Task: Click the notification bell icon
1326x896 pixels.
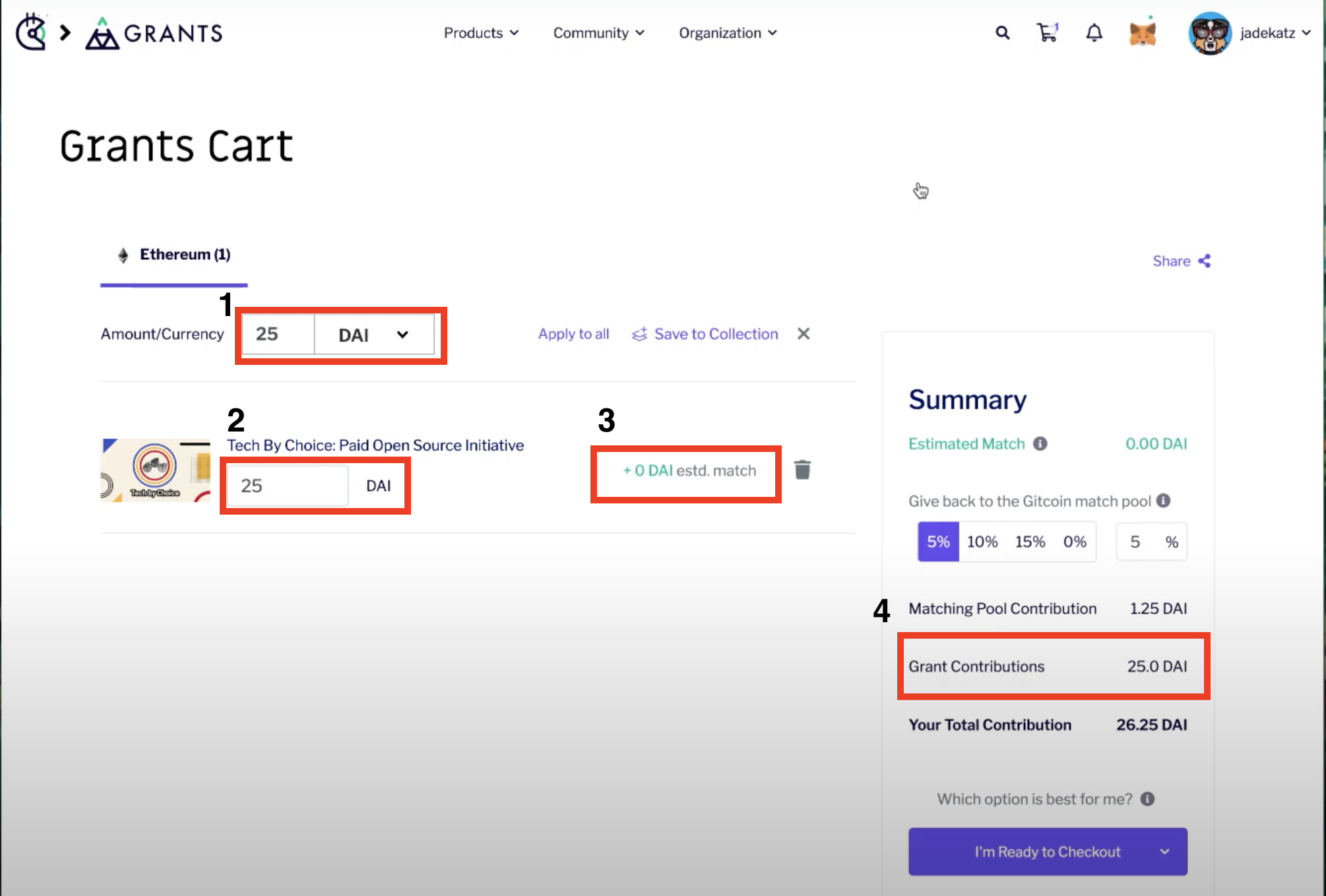Action: pyautogui.click(x=1094, y=33)
